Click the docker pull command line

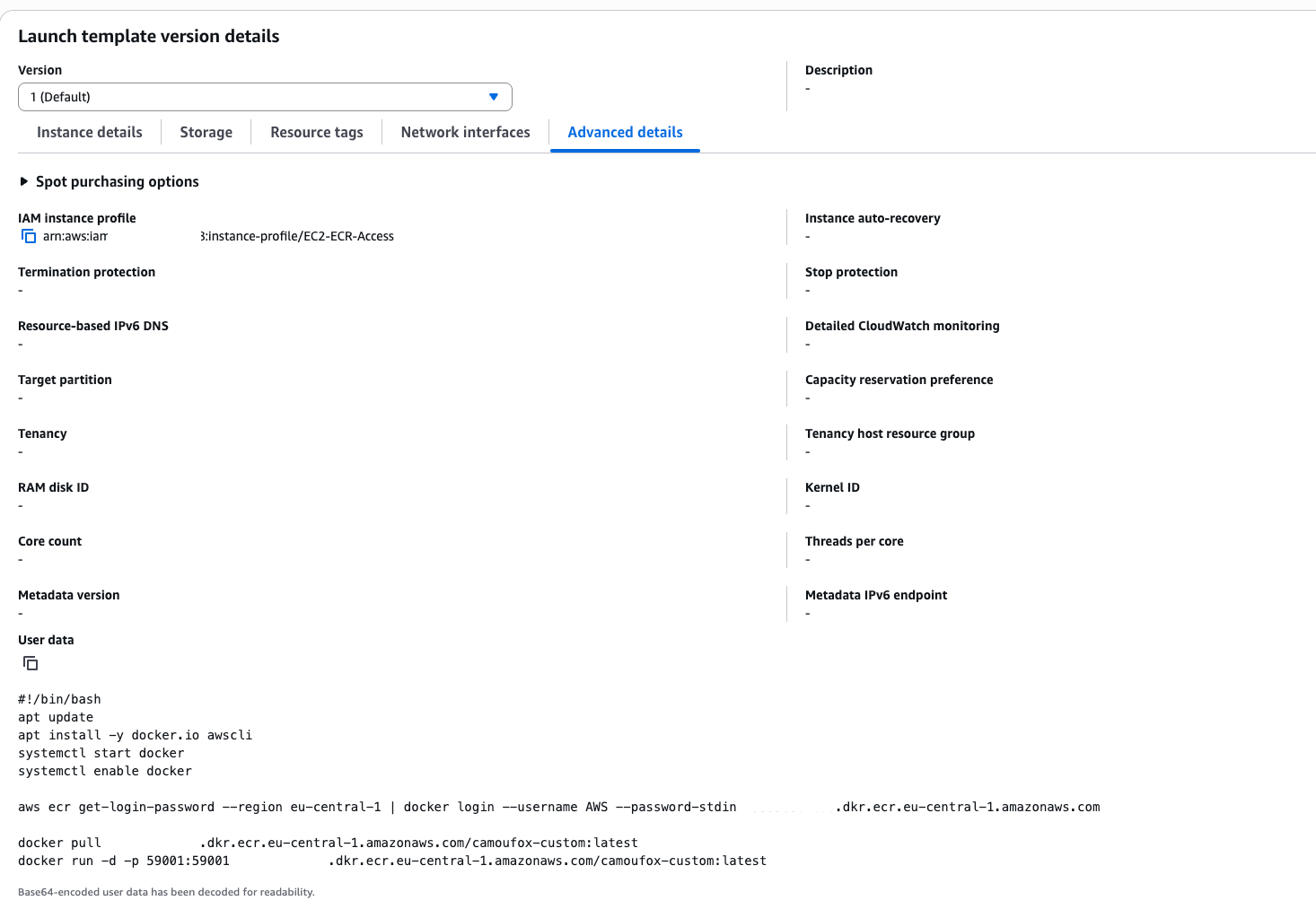coord(328,843)
